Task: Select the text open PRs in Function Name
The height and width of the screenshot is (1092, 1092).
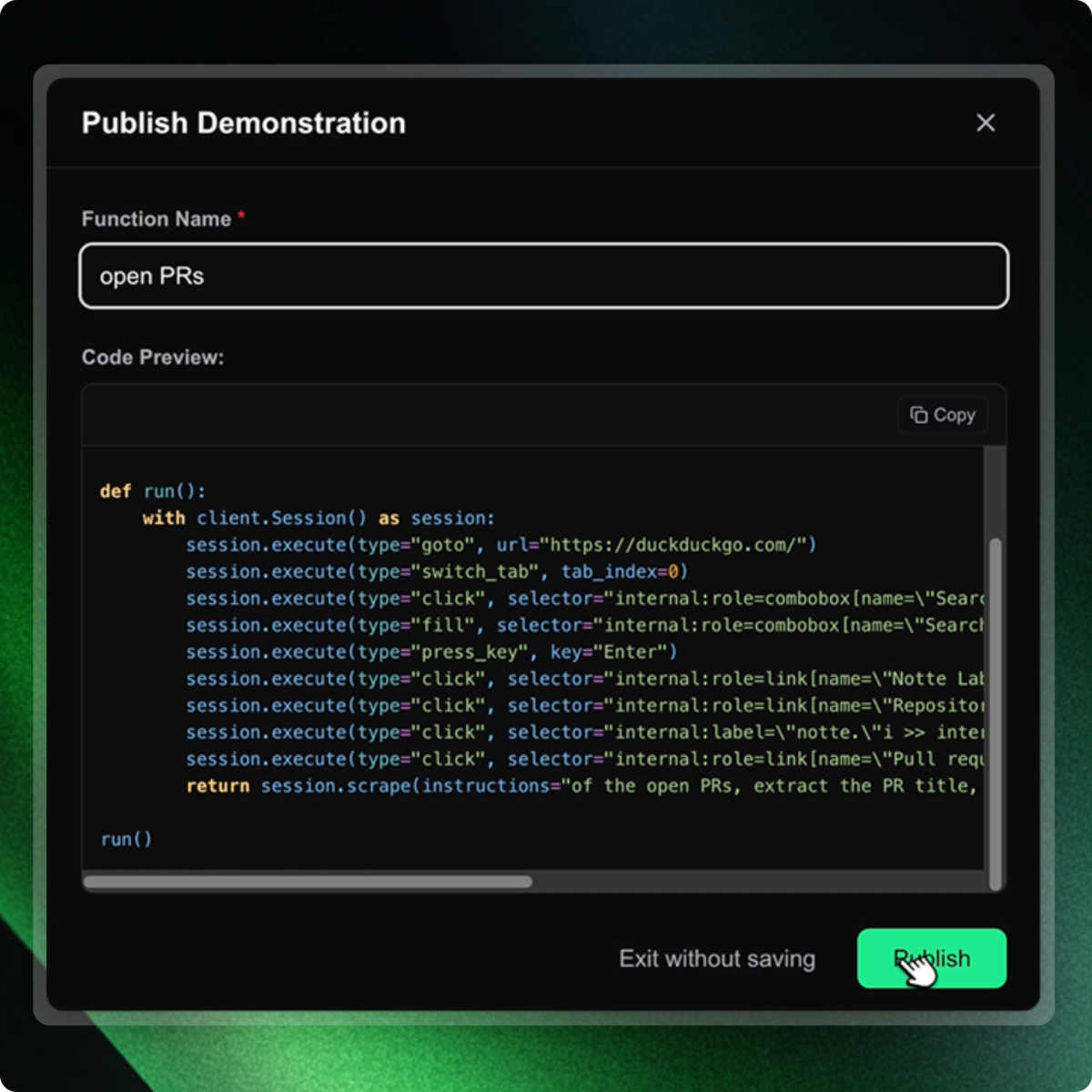Action: pyautogui.click(x=151, y=276)
